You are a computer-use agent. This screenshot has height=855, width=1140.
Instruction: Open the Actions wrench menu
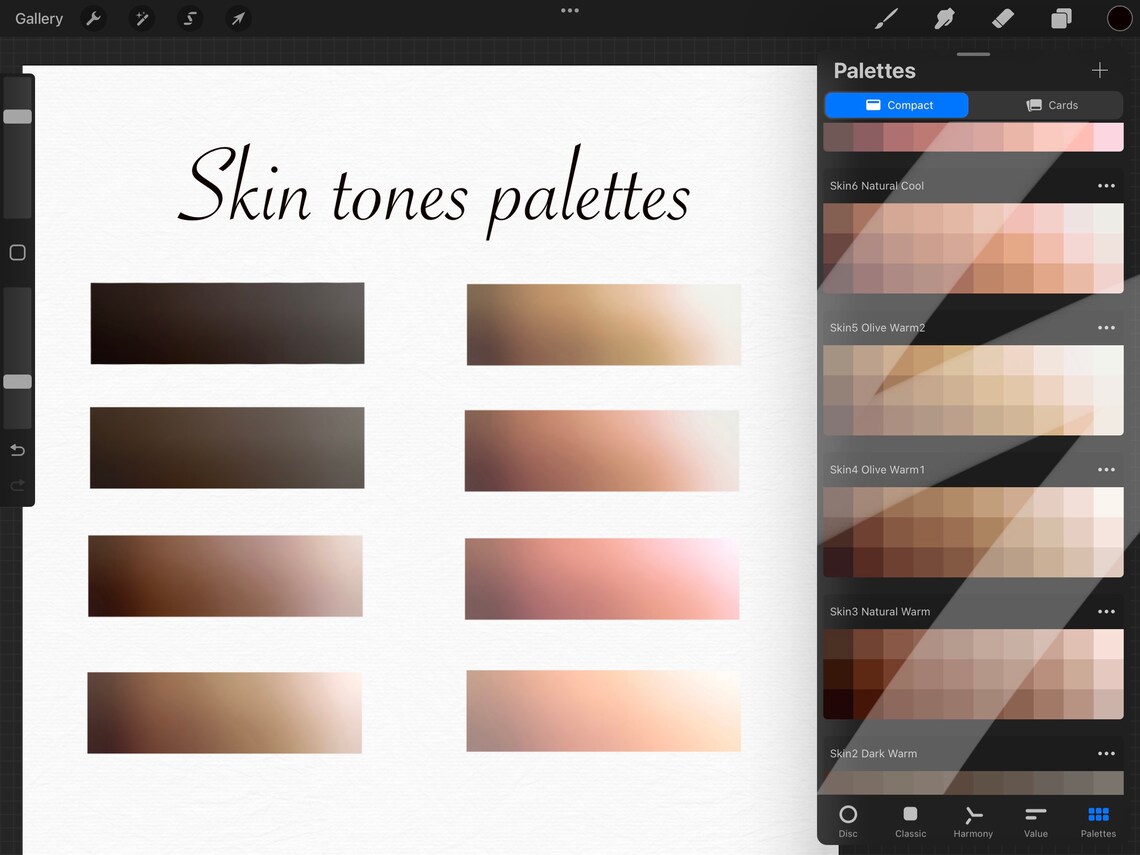(x=93, y=18)
